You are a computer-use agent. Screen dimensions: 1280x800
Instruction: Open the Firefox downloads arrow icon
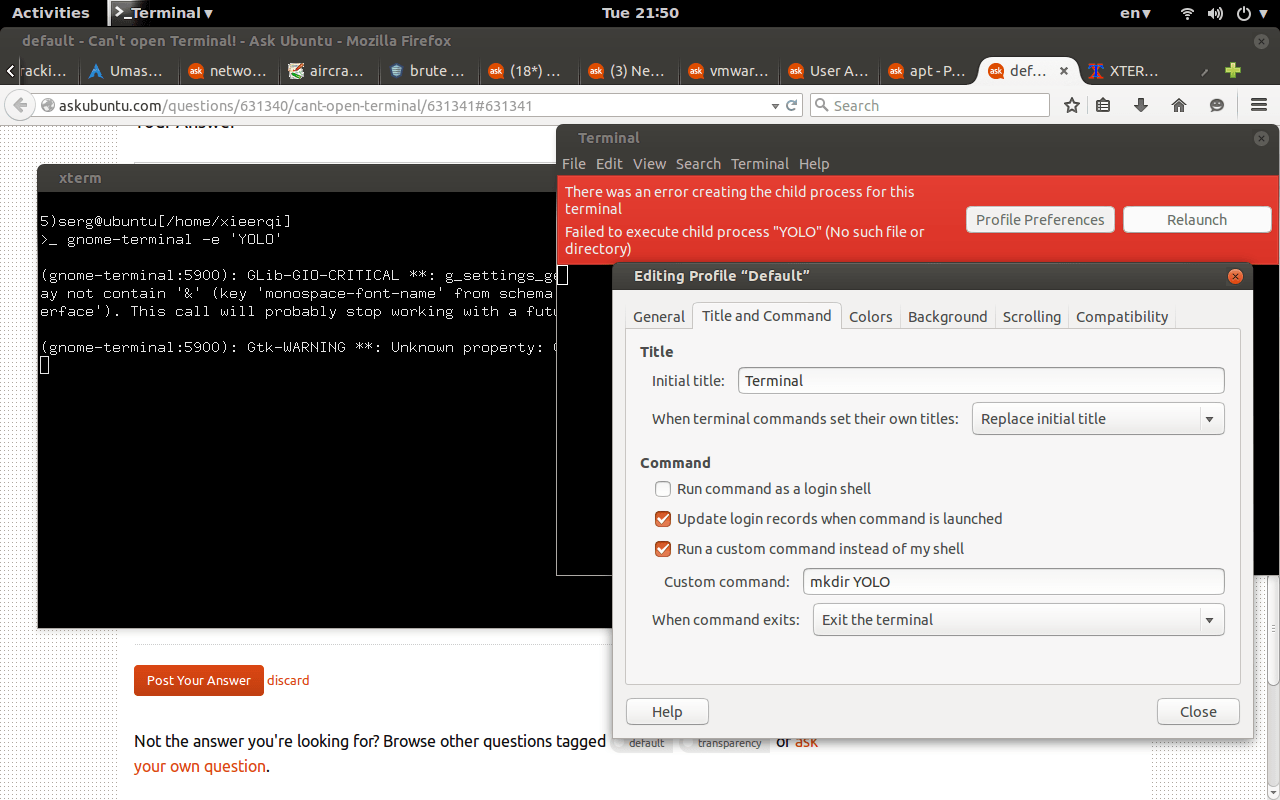click(x=1141, y=105)
